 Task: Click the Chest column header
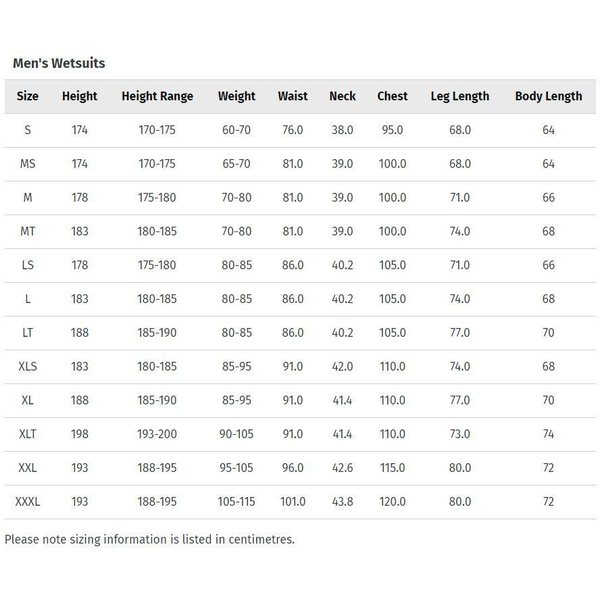392,96
